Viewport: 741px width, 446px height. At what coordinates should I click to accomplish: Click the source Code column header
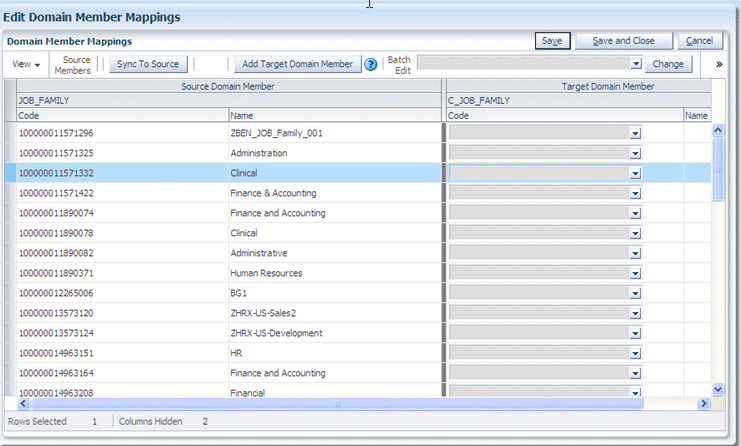coord(122,115)
